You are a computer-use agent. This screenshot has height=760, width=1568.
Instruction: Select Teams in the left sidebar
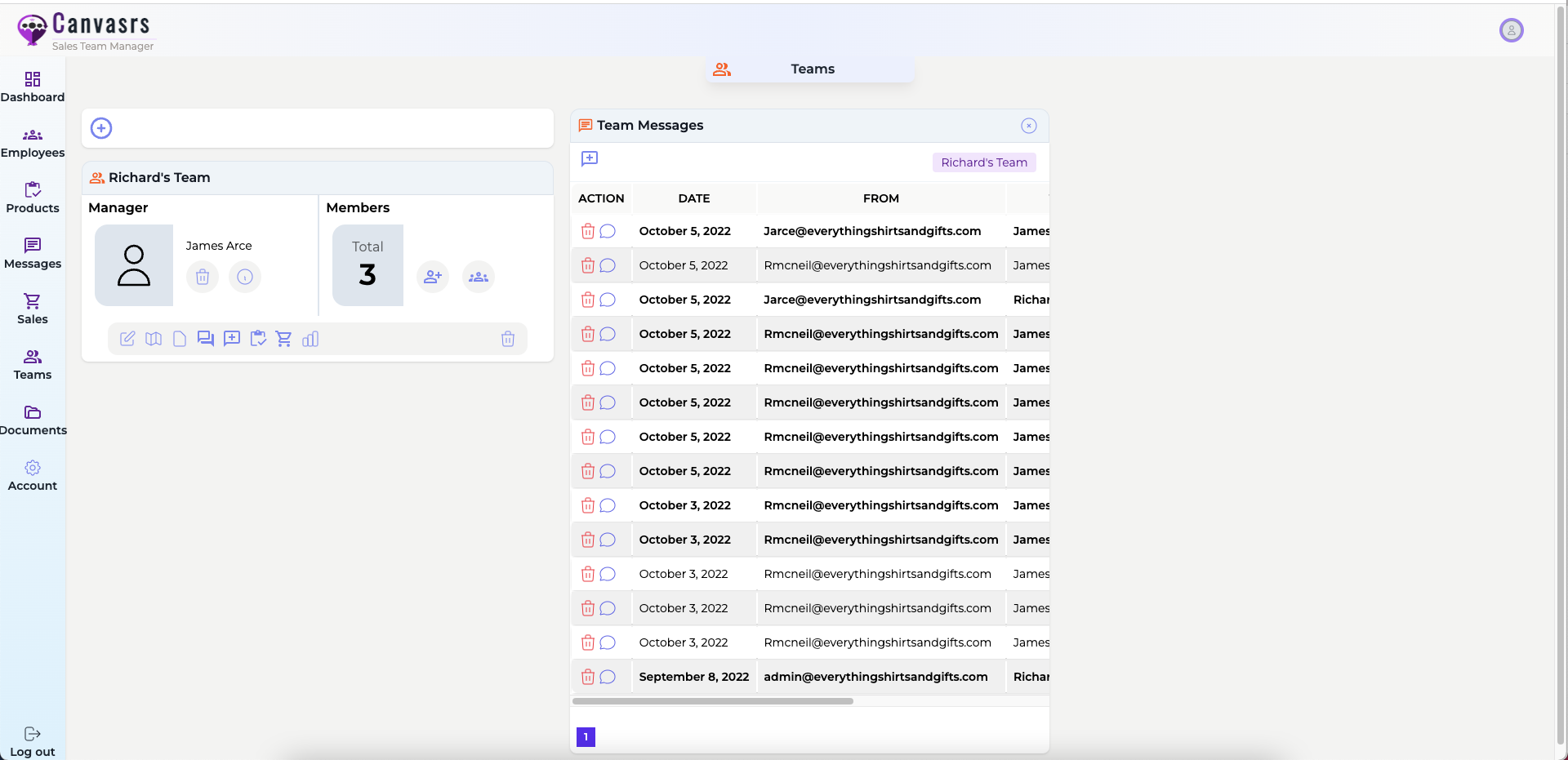[x=33, y=365]
